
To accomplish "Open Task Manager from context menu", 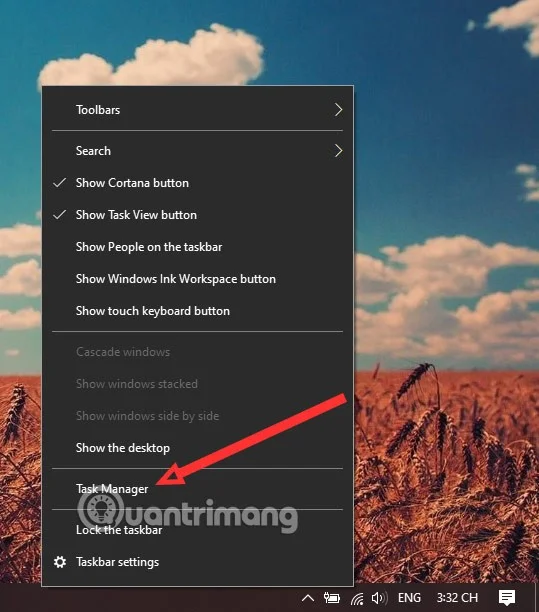I will coord(197,489).
